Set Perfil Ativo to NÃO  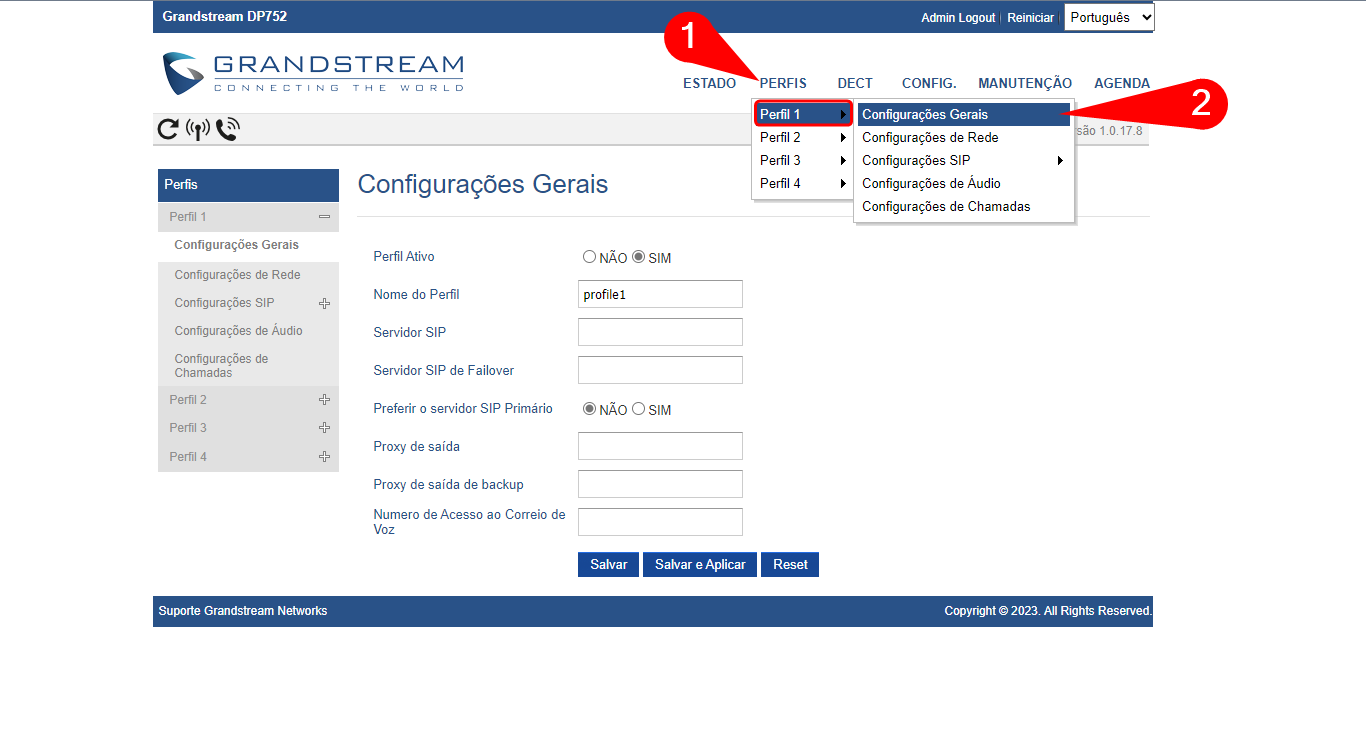[x=589, y=257]
